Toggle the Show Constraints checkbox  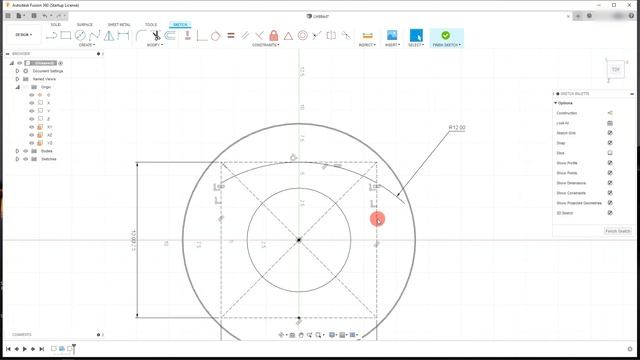coord(610,193)
